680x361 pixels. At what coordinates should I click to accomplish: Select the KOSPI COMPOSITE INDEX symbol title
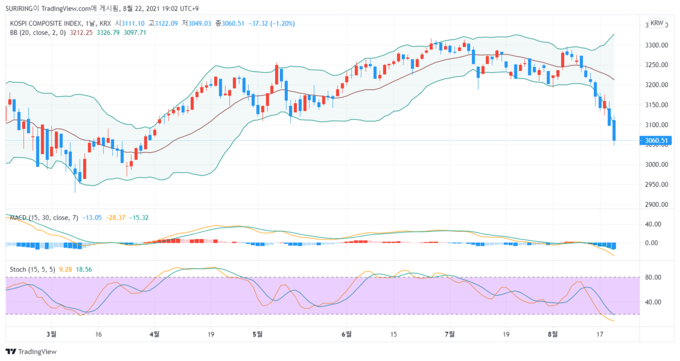click(46, 23)
